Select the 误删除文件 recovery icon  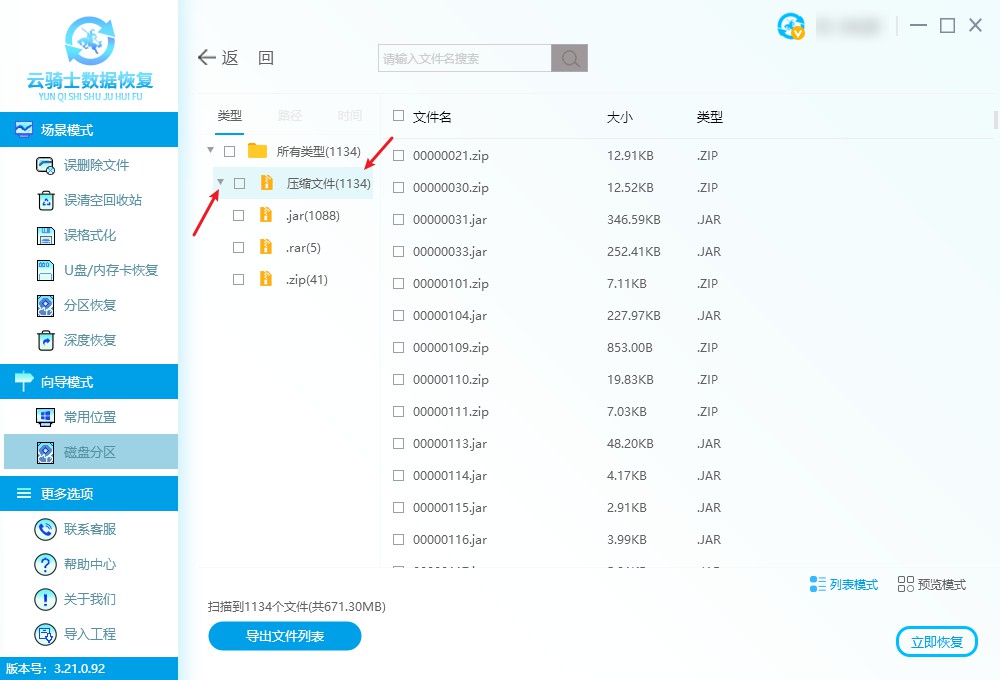point(46,165)
